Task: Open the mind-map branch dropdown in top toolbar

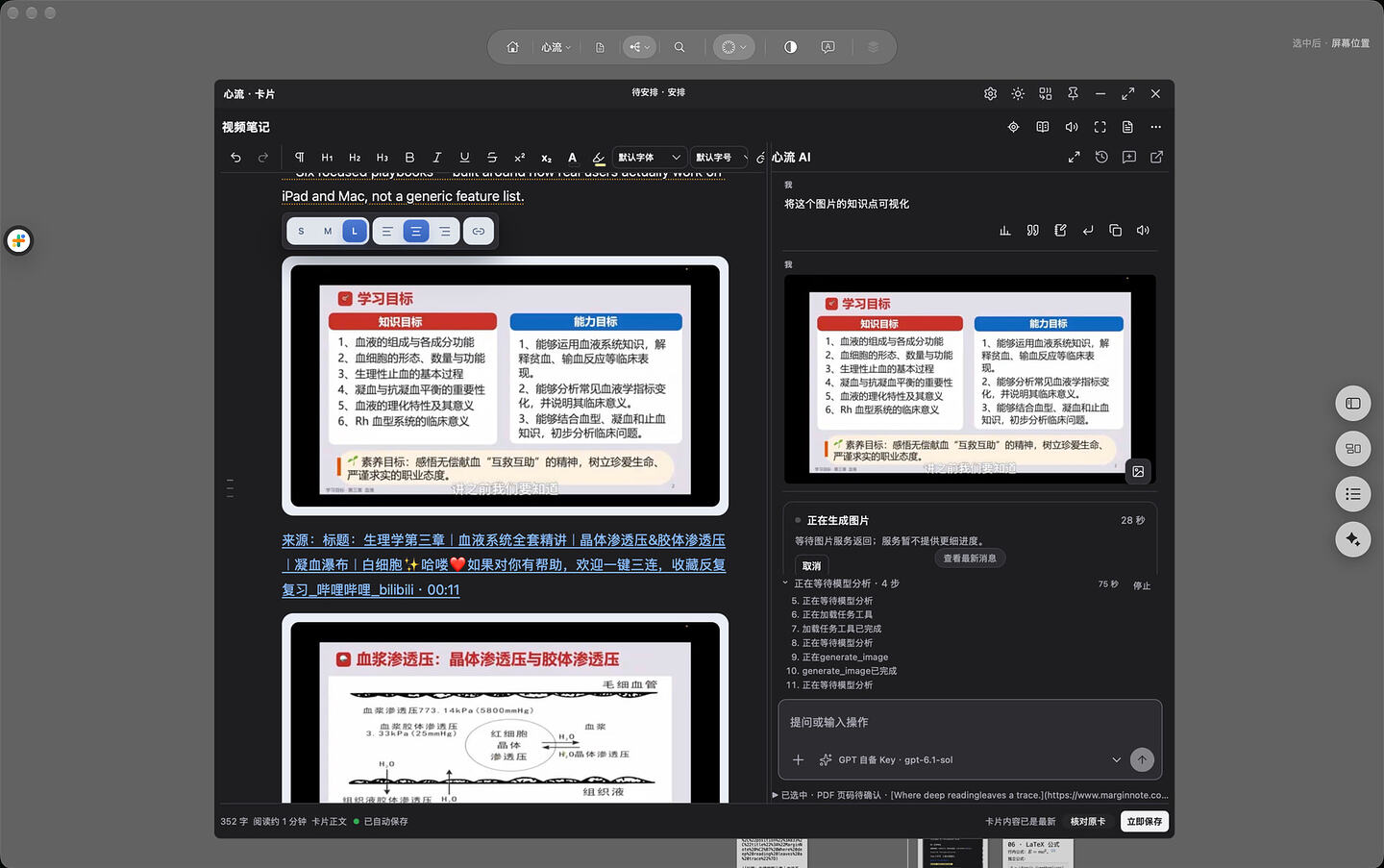Action: (640, 47)
